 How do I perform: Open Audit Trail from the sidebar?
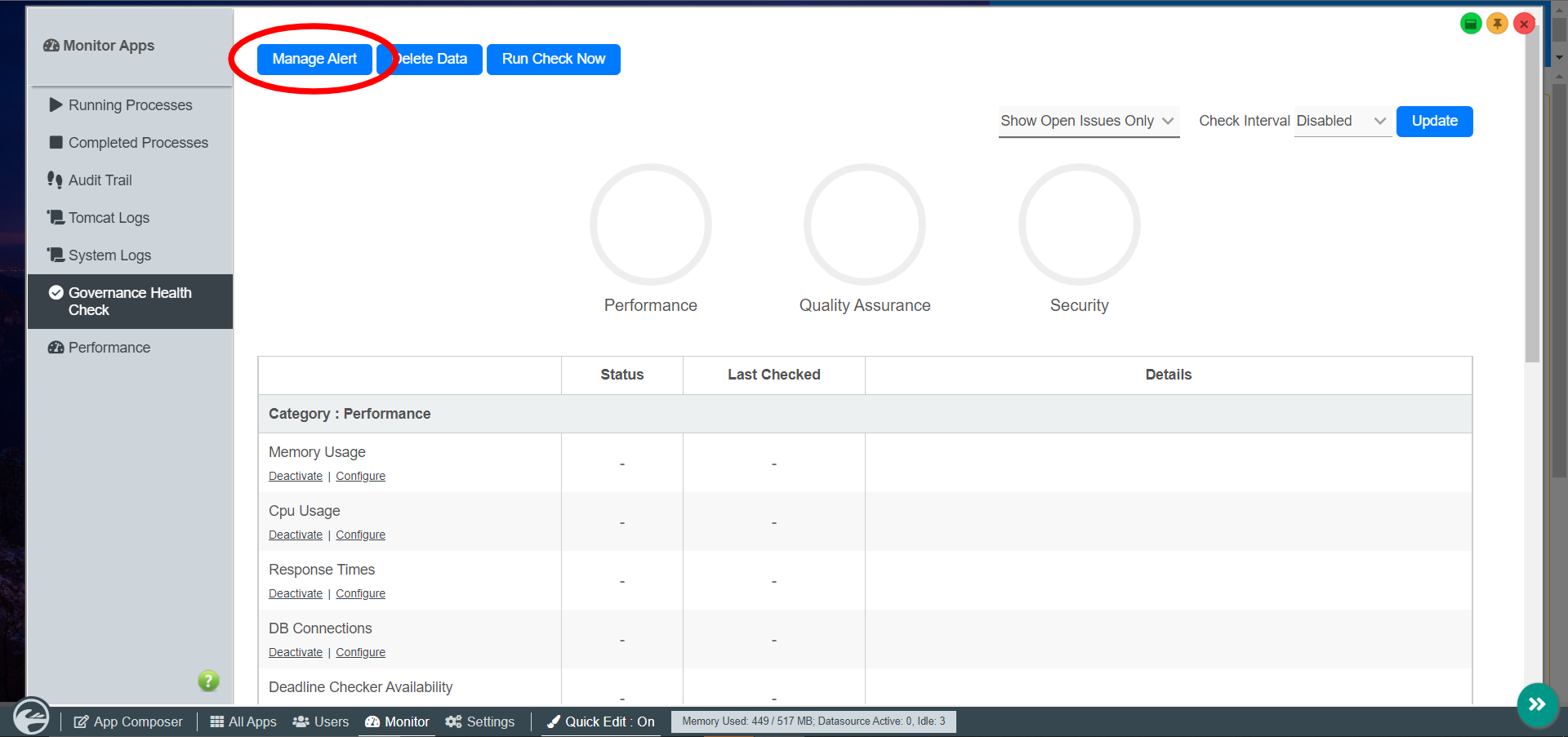[x=100, y=180]
